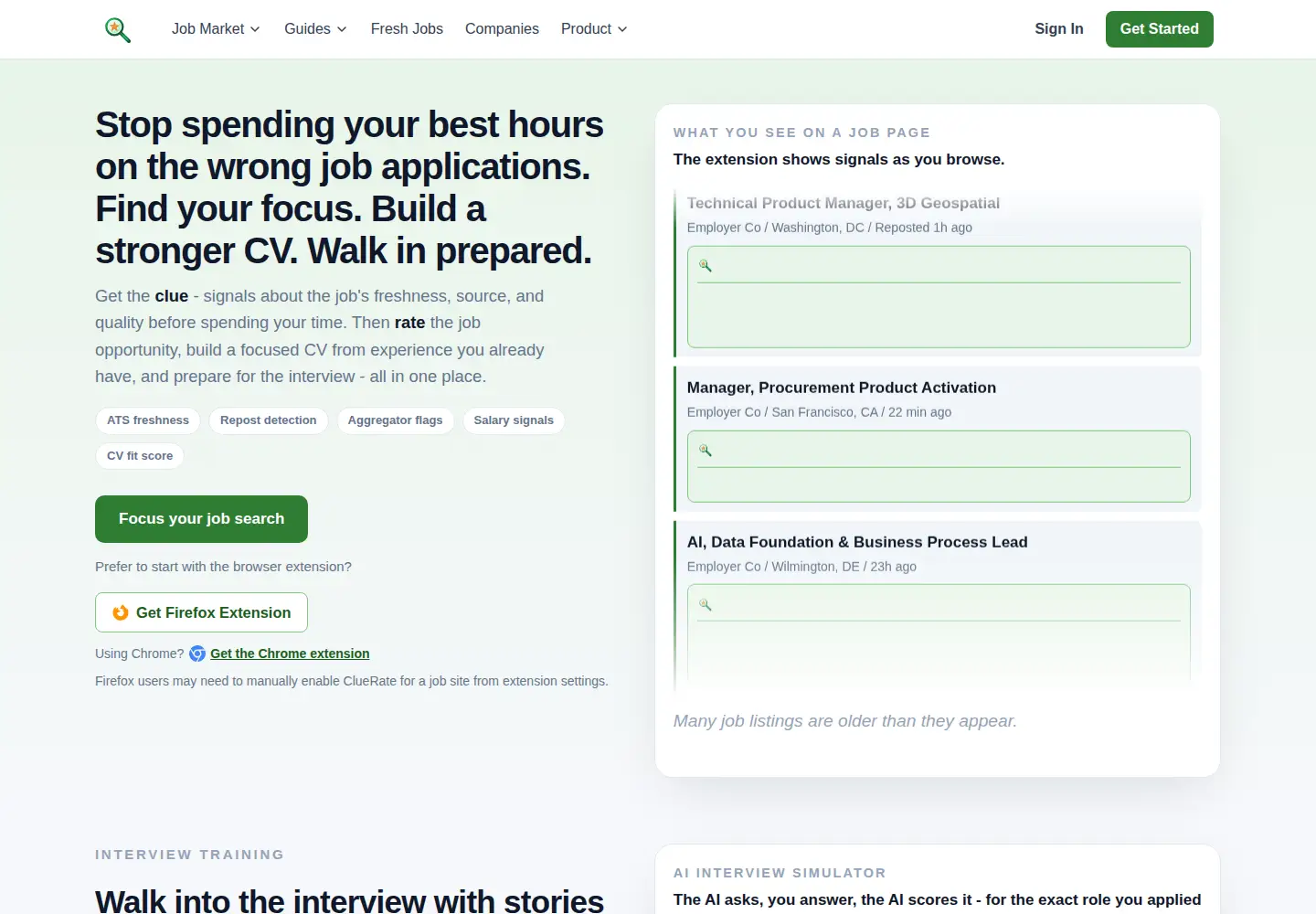The image size is (1316, 914).
Task: Click Sign In
Action: click(1059, 29)
